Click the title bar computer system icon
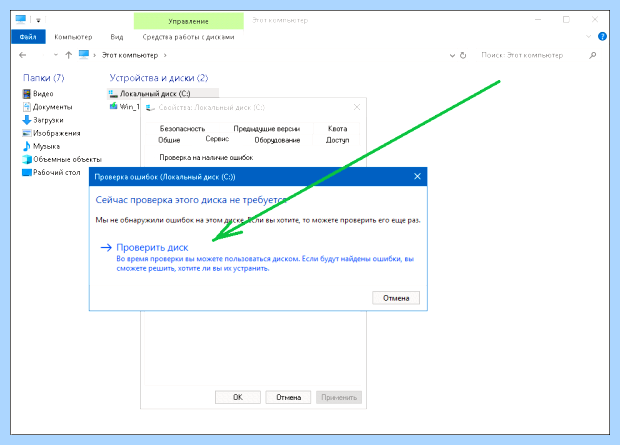The image size is (620, 445). [21, 19]
